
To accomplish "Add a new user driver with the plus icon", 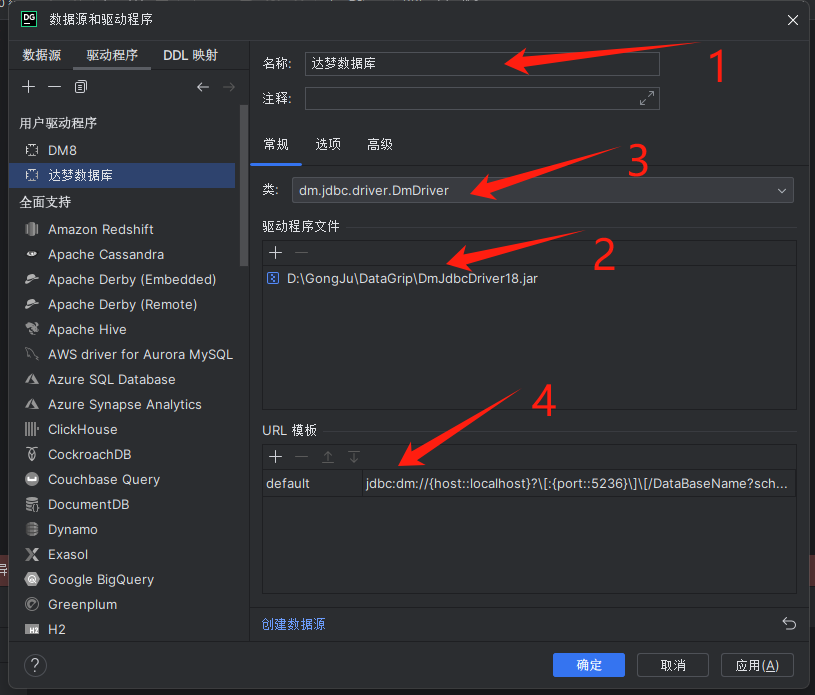I will (x=28, y=87).
